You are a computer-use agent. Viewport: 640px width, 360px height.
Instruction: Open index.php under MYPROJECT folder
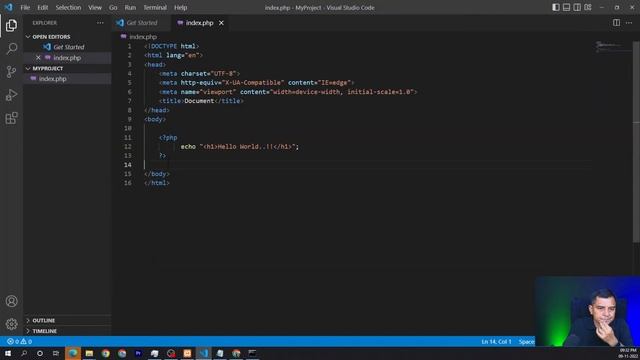(x=53, y=79)
